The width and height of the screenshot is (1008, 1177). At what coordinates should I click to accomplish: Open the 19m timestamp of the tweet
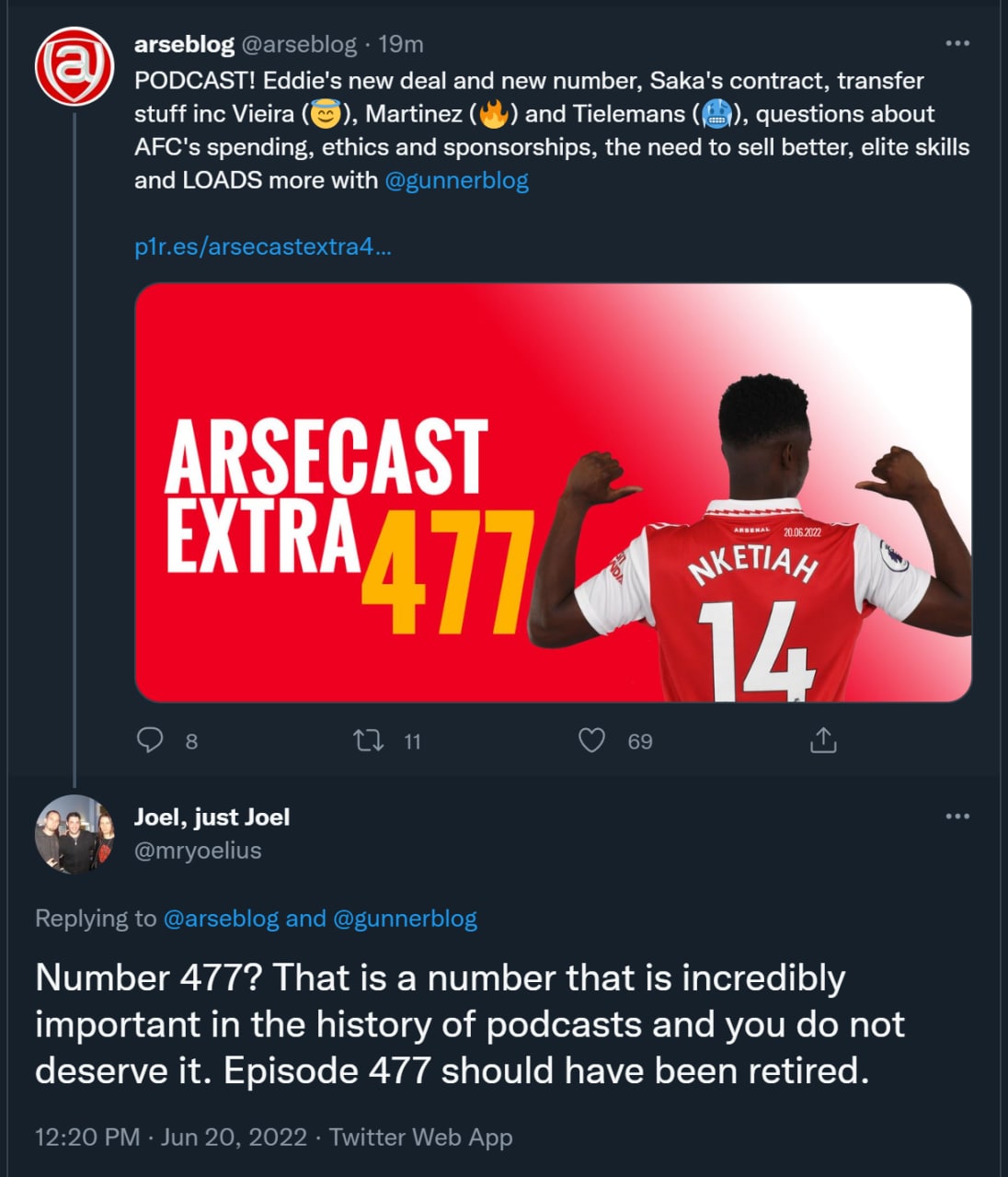pyautogui.click(x=401, y=44)
